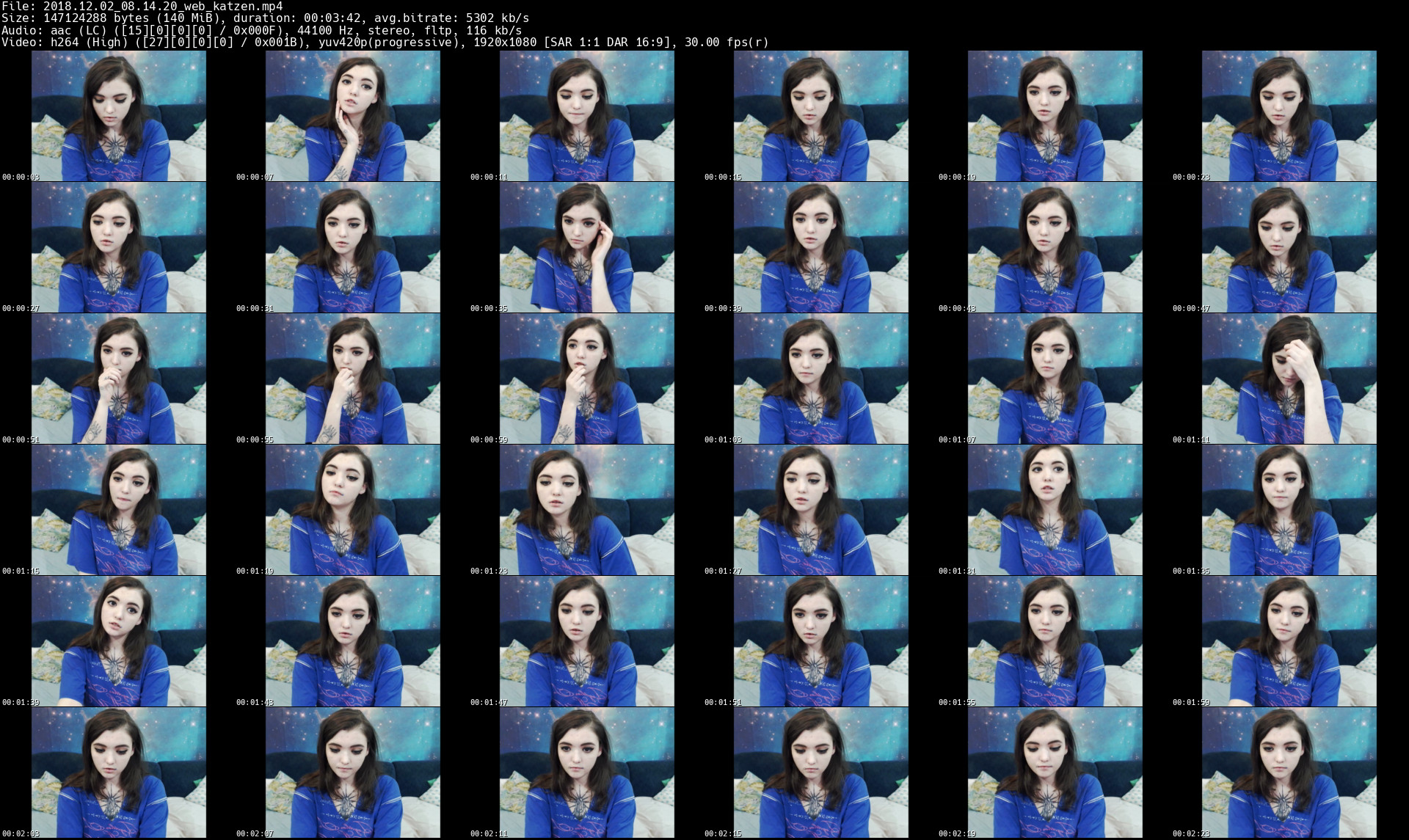The image size is (1409, 840).
Task: Click the '[SAR 1:1 DAR 16:9]' text
Action: coord(608,43)
